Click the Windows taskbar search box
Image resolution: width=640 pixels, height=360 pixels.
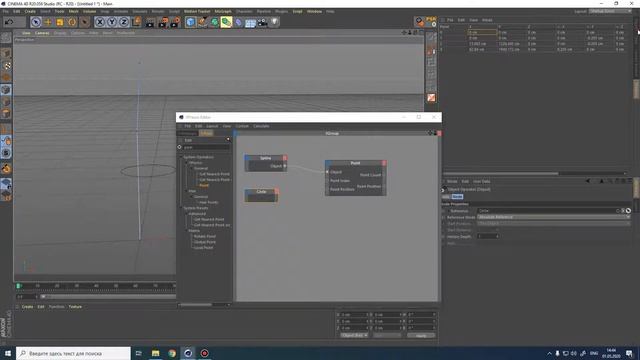tap(73, 353)
